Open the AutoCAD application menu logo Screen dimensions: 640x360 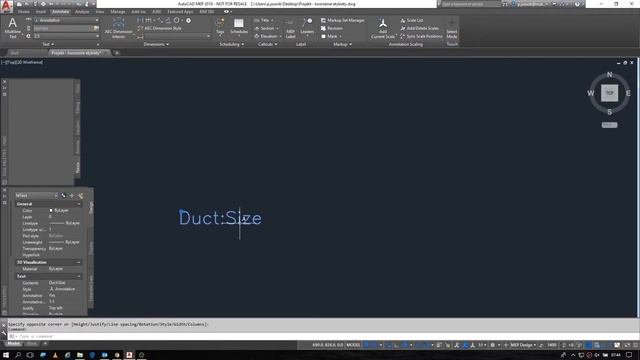pos(6,6)
